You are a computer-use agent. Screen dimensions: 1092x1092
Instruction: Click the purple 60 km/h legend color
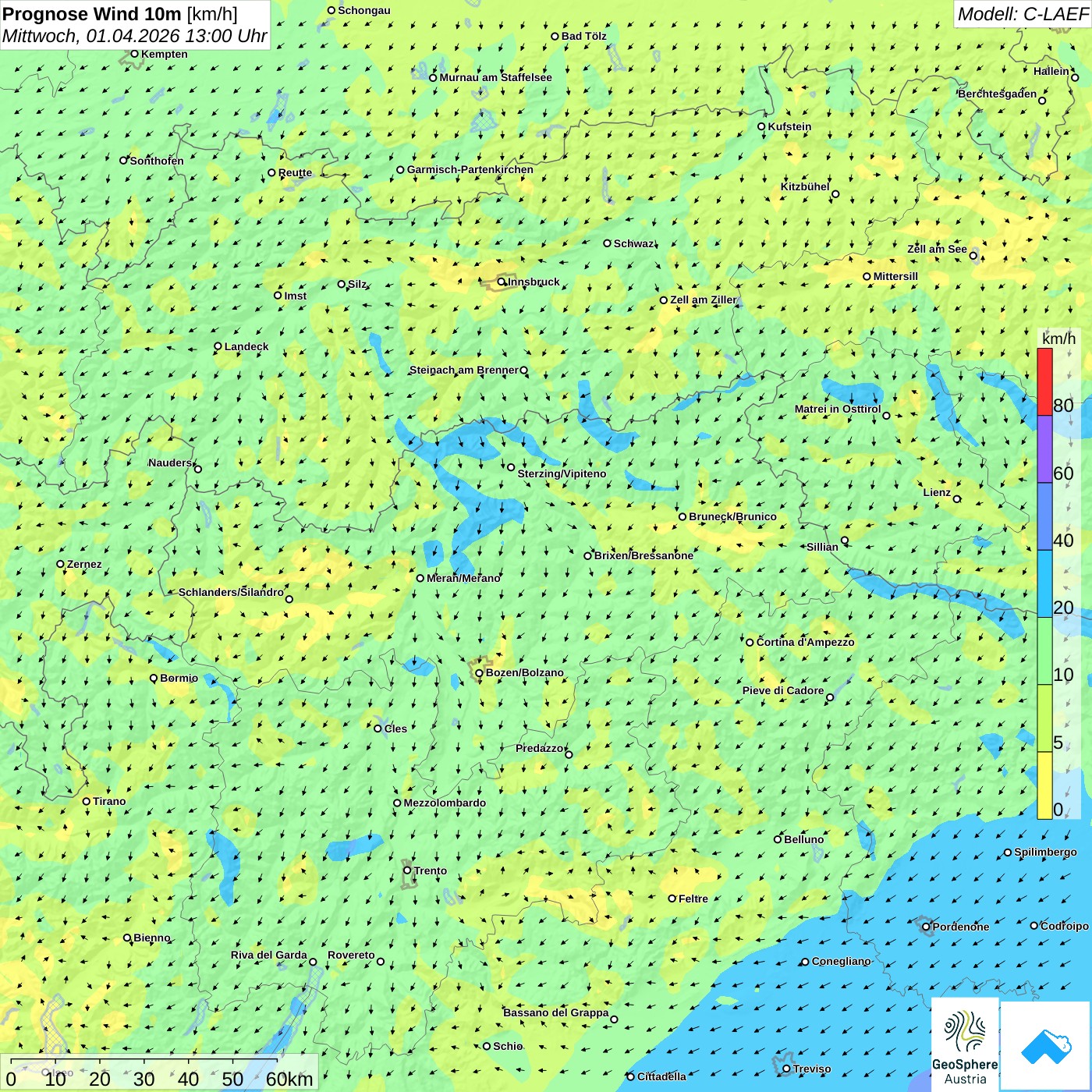click(x=1044, y=449)
